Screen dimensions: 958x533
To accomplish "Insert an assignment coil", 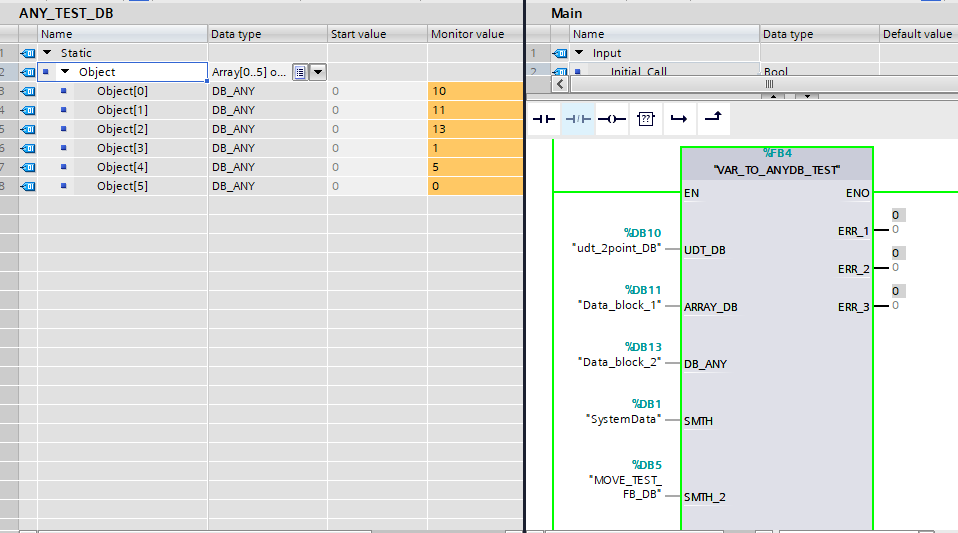I will pos(612,119).
